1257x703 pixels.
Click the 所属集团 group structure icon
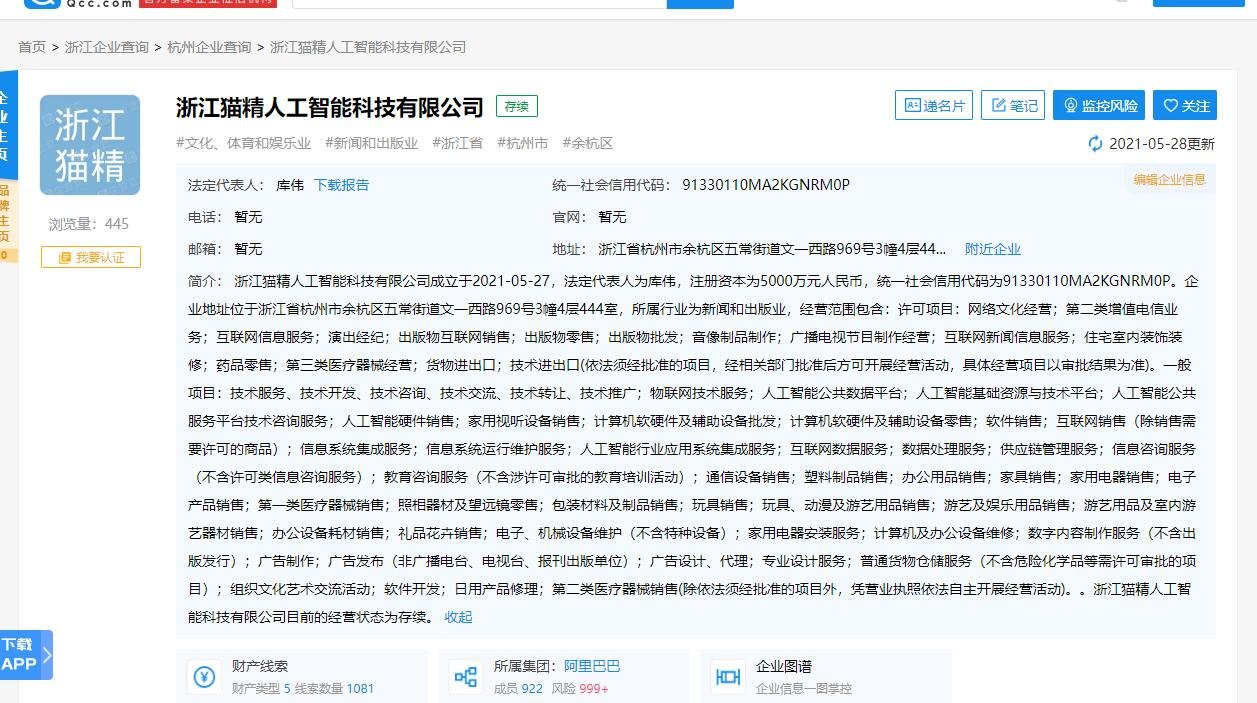point(465,676)
